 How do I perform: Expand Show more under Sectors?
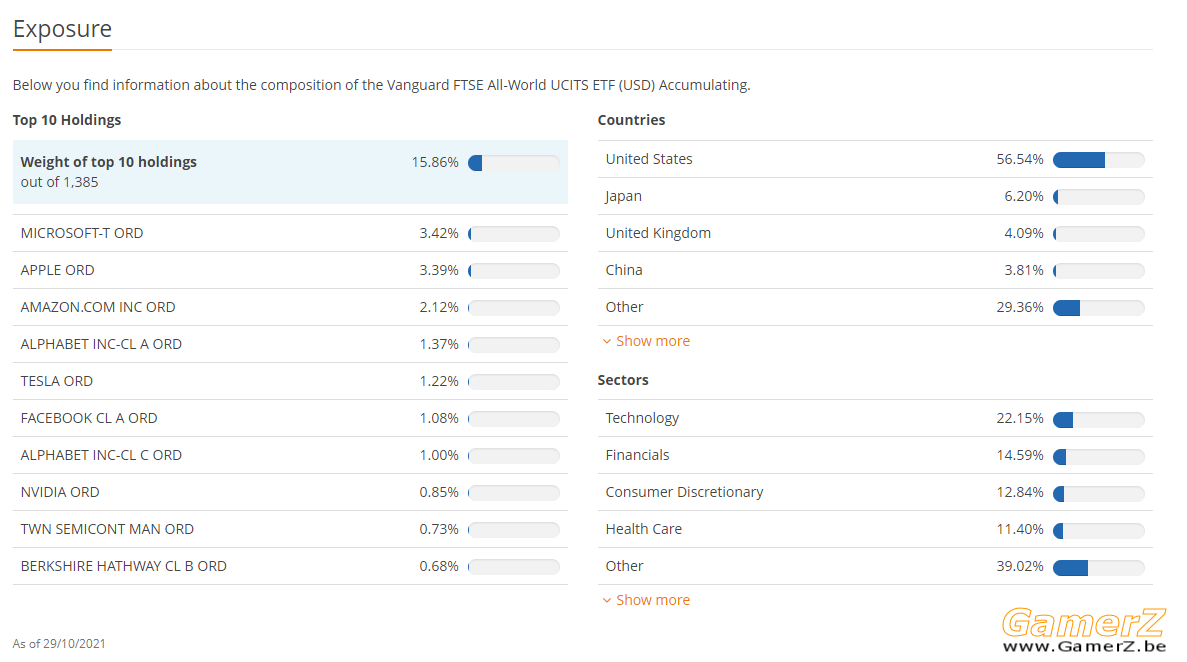pos(646,601)
